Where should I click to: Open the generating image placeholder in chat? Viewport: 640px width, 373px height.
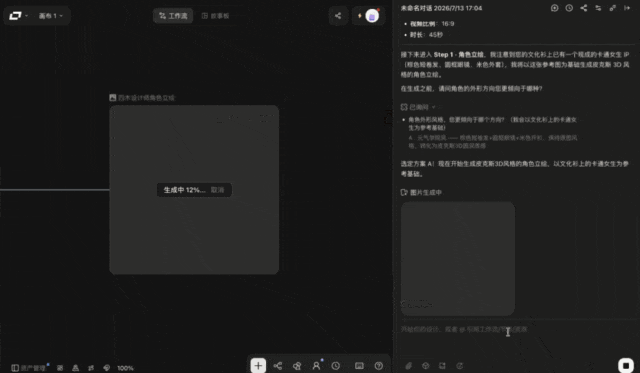(458, 258)
